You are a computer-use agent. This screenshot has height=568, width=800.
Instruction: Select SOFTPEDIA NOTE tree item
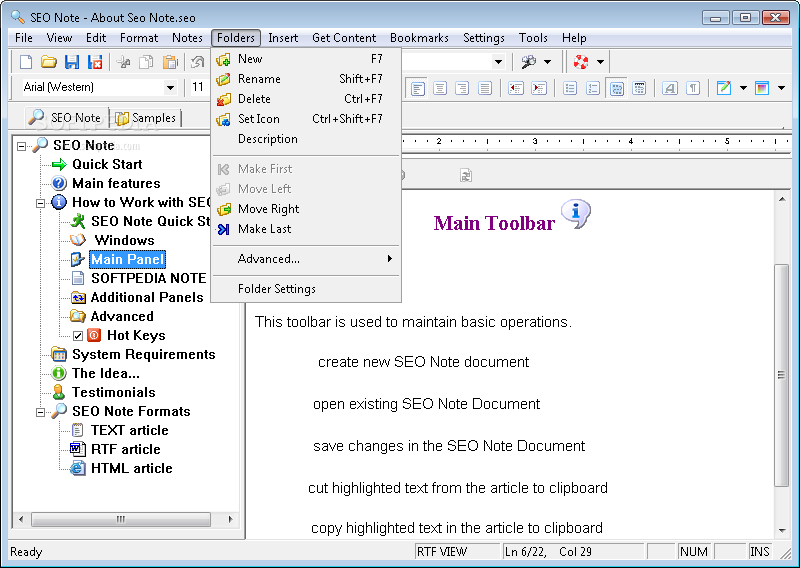[149, 278]
